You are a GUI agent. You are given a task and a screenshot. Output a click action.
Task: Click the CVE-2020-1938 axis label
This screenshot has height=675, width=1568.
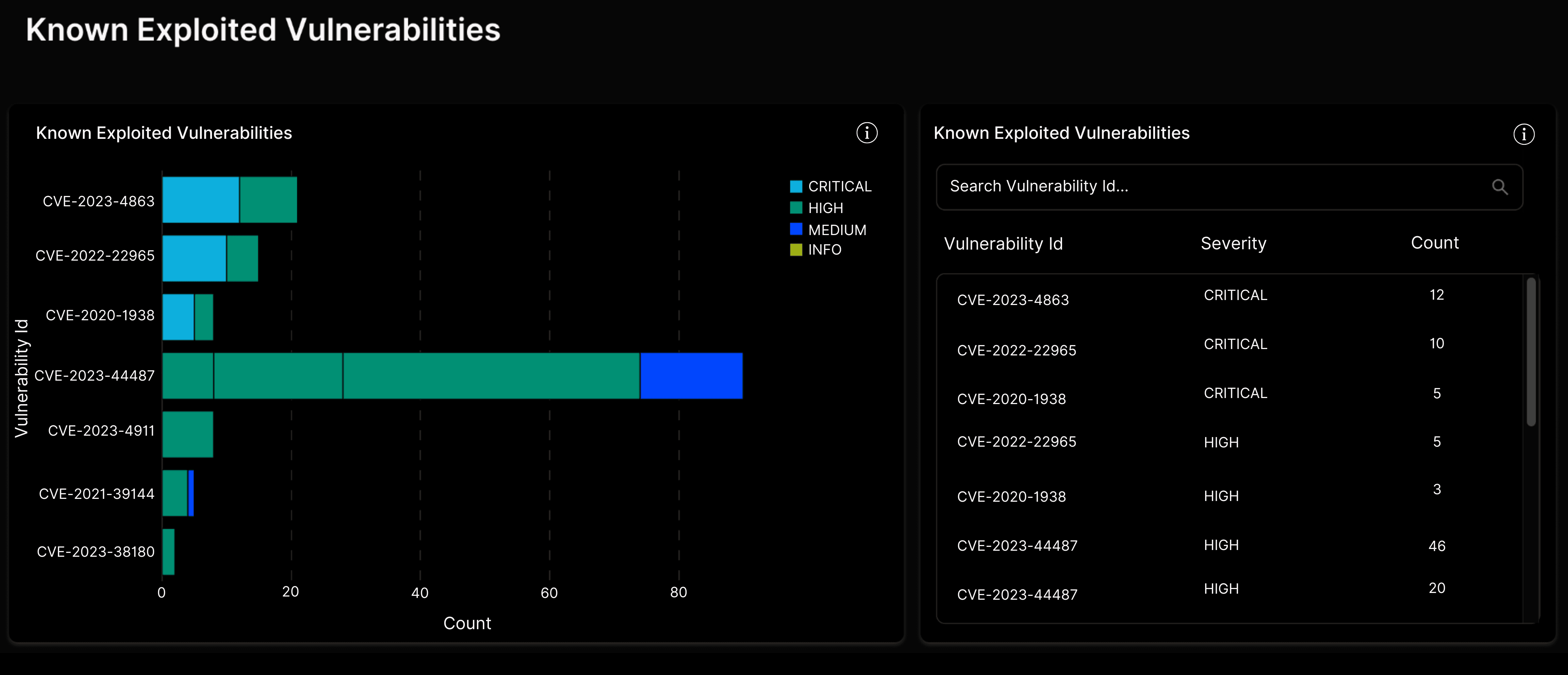(x=99, y=315)
